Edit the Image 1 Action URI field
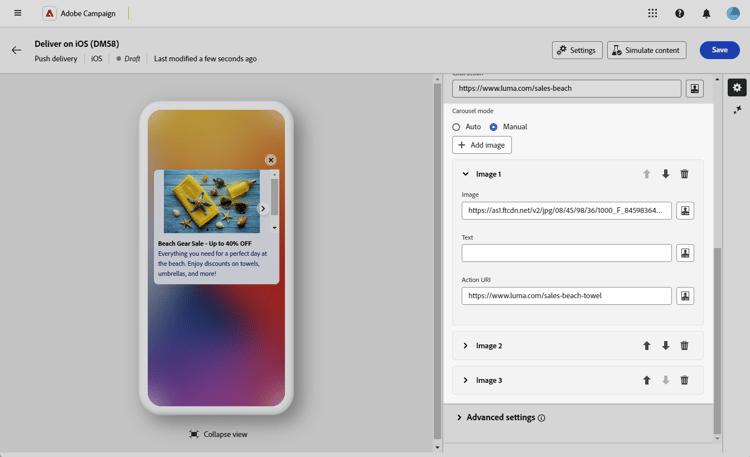The width and height of the screenshot is (750, 457). (x=566, y=296)
